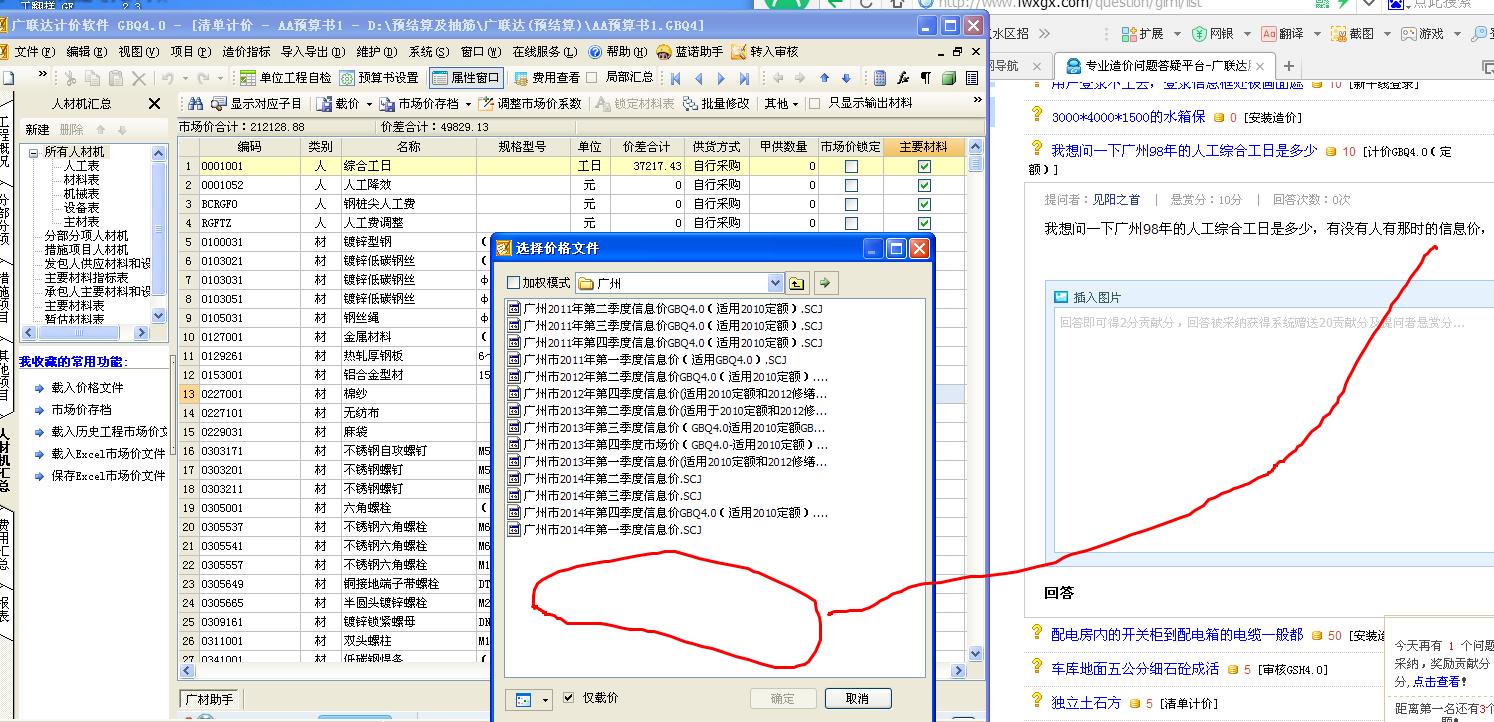
Task: Click the binoculars find icon
Action: [195, 103]
